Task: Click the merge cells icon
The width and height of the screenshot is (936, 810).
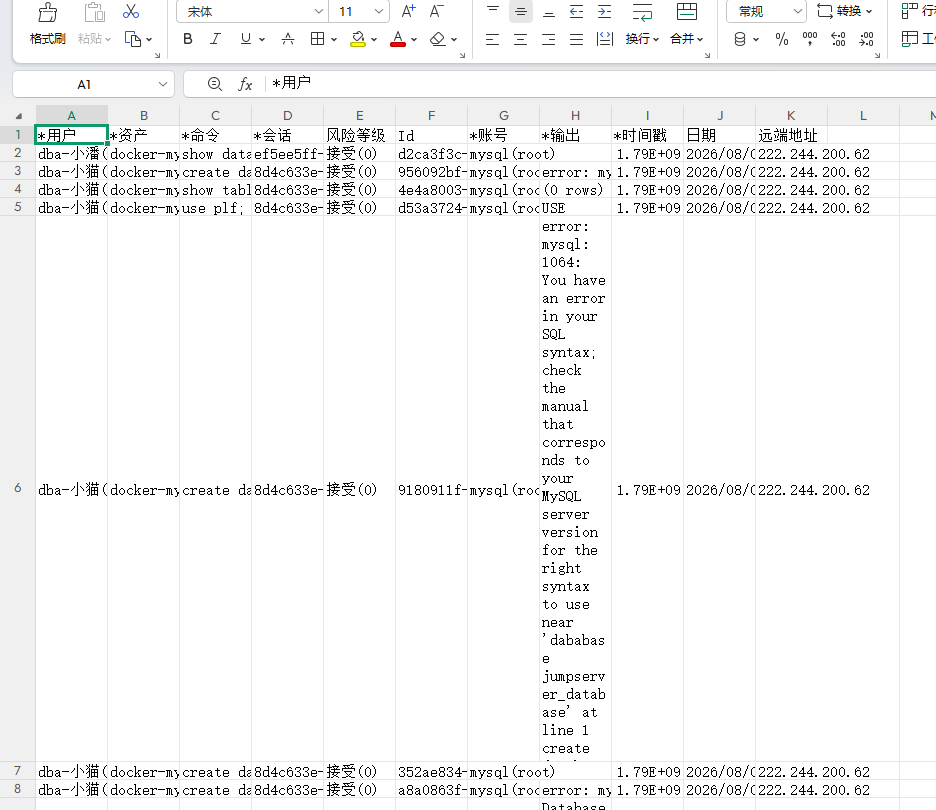Action: click(686, 11)
